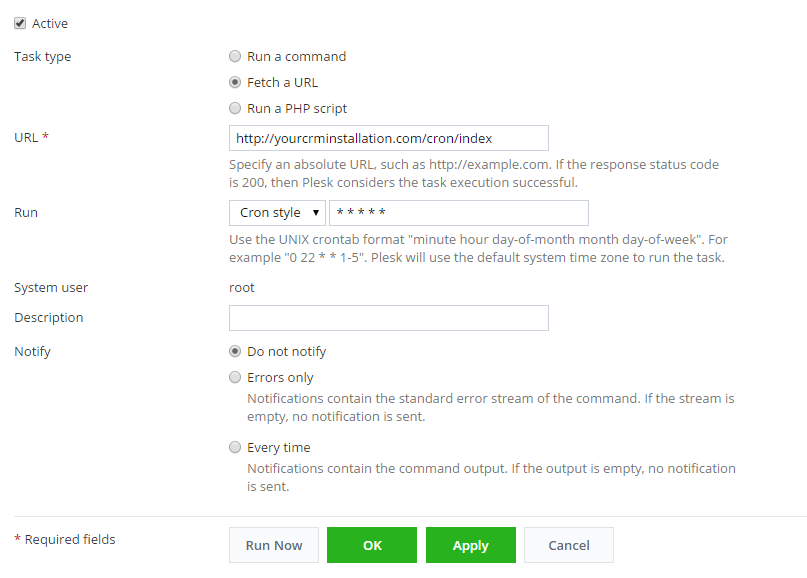Choose Errors only notification radio
This screenshot has height=578, width=807.
pos(235,378)
